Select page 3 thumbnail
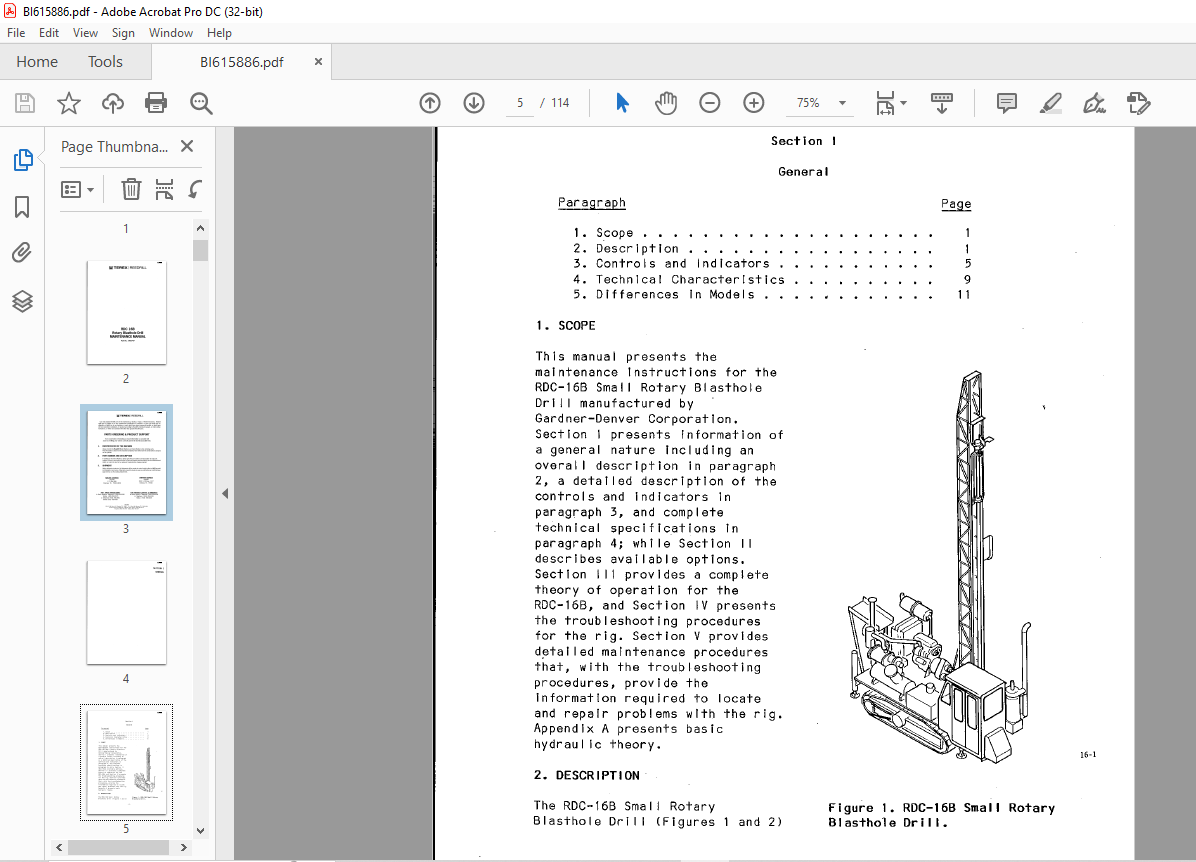Viewport: 1196px width, 862px height. (127, 462)
